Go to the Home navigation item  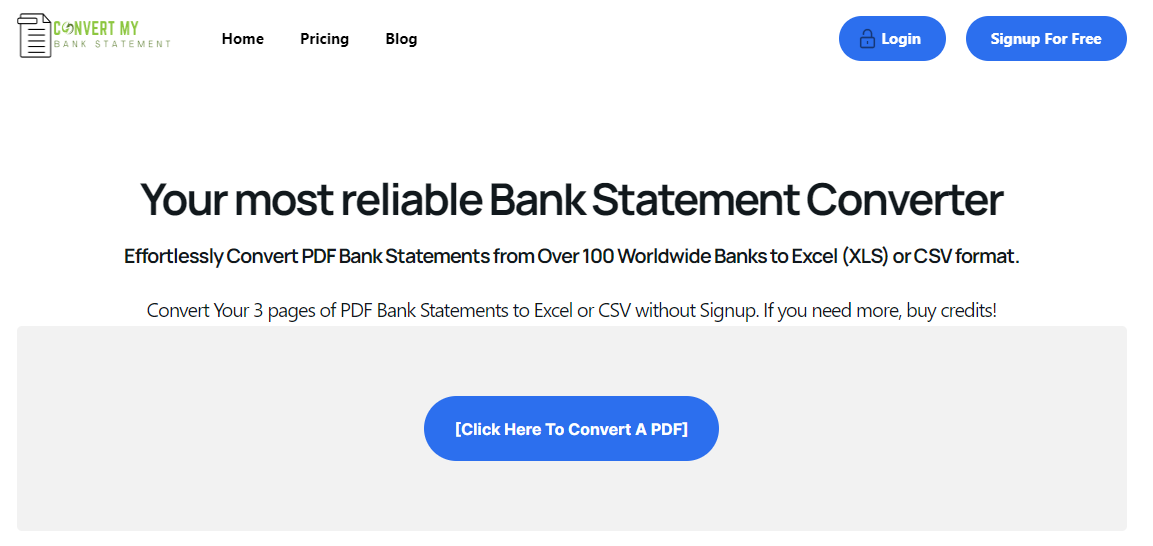243,39
